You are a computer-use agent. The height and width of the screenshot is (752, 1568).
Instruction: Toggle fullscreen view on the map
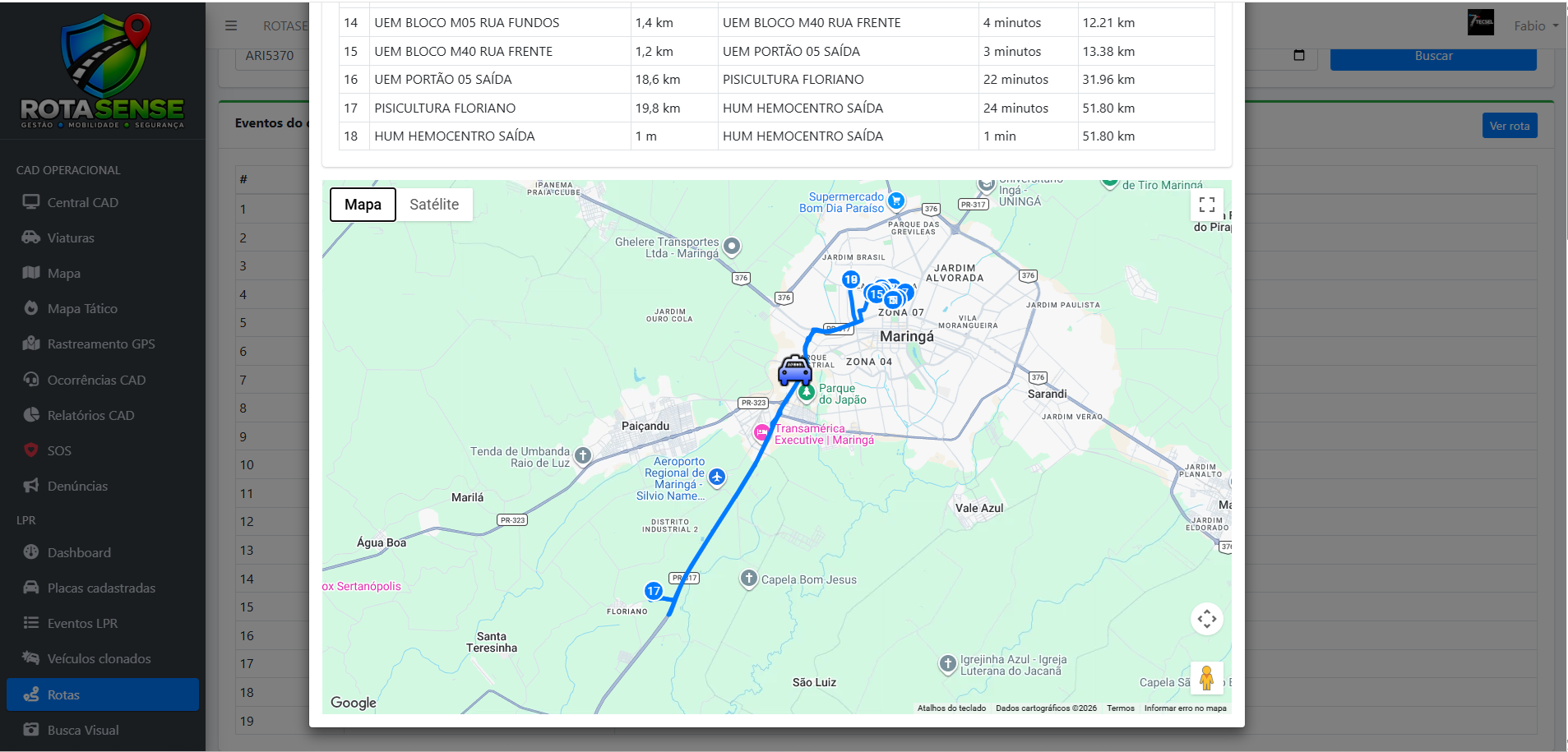pos(1206,205)
